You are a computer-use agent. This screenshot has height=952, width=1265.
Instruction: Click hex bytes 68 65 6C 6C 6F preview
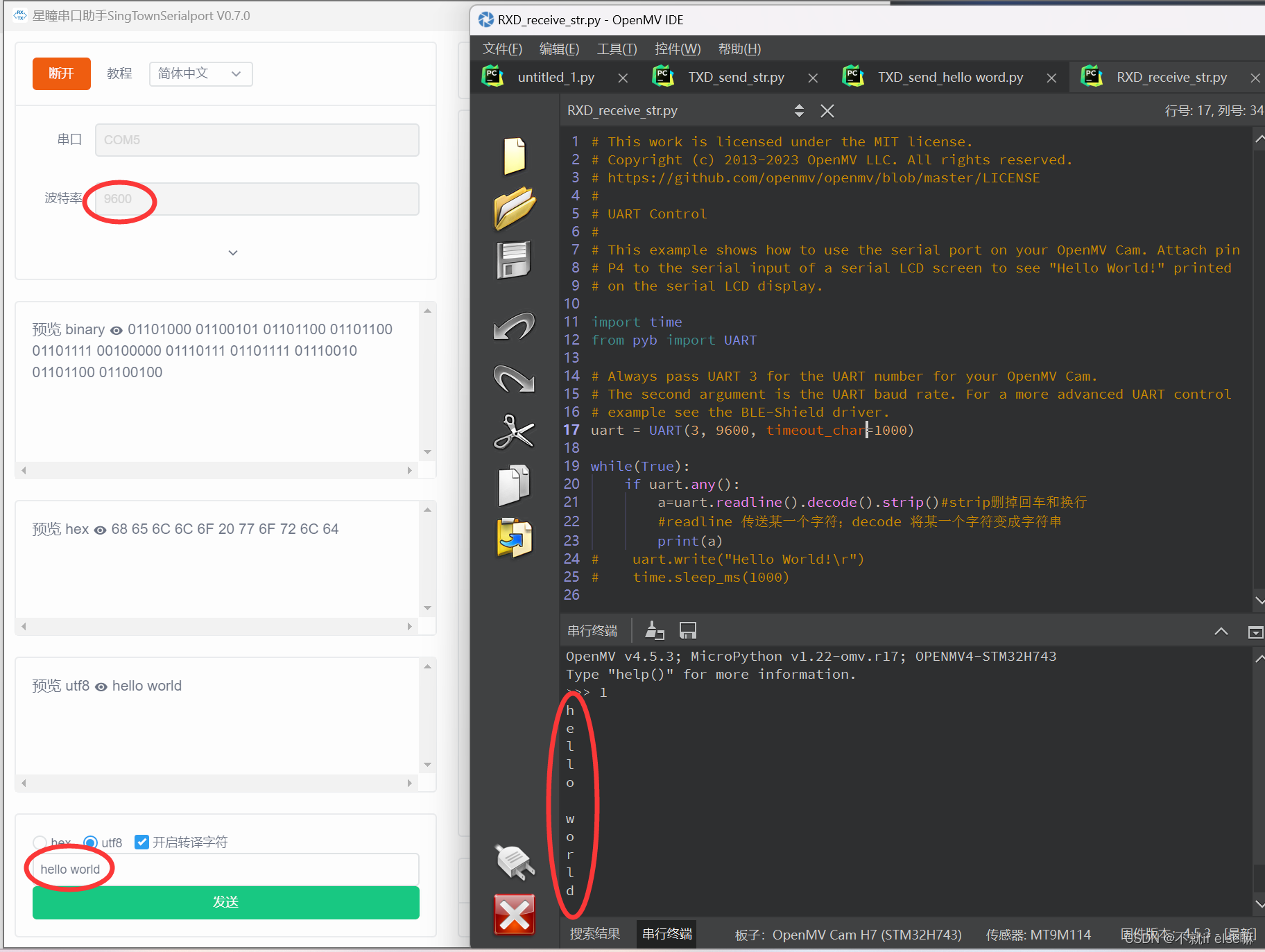click(x=225, y=529)
